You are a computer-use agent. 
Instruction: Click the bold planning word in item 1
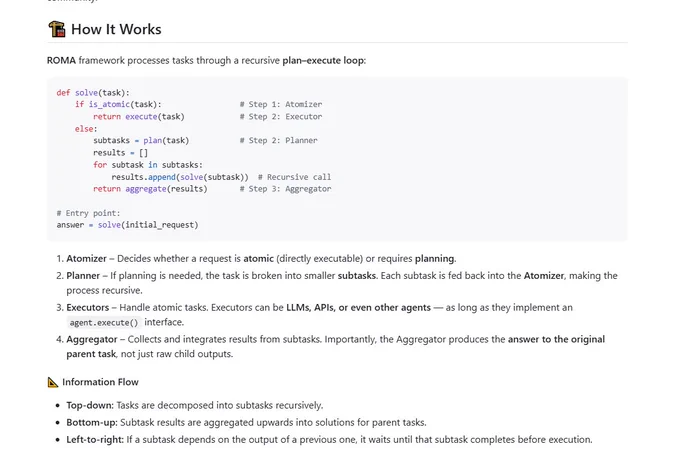coord(435,259)
